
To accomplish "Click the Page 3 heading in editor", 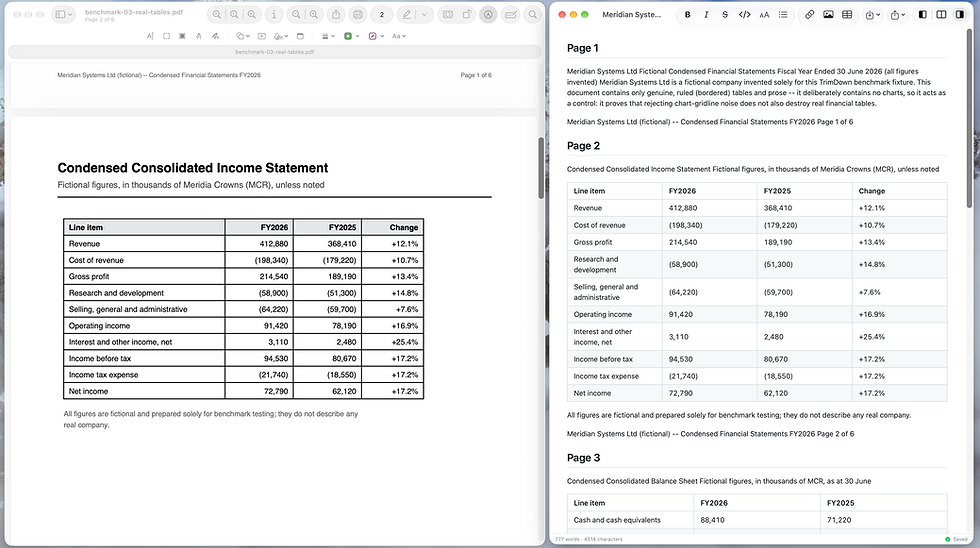I will [583, 458].
